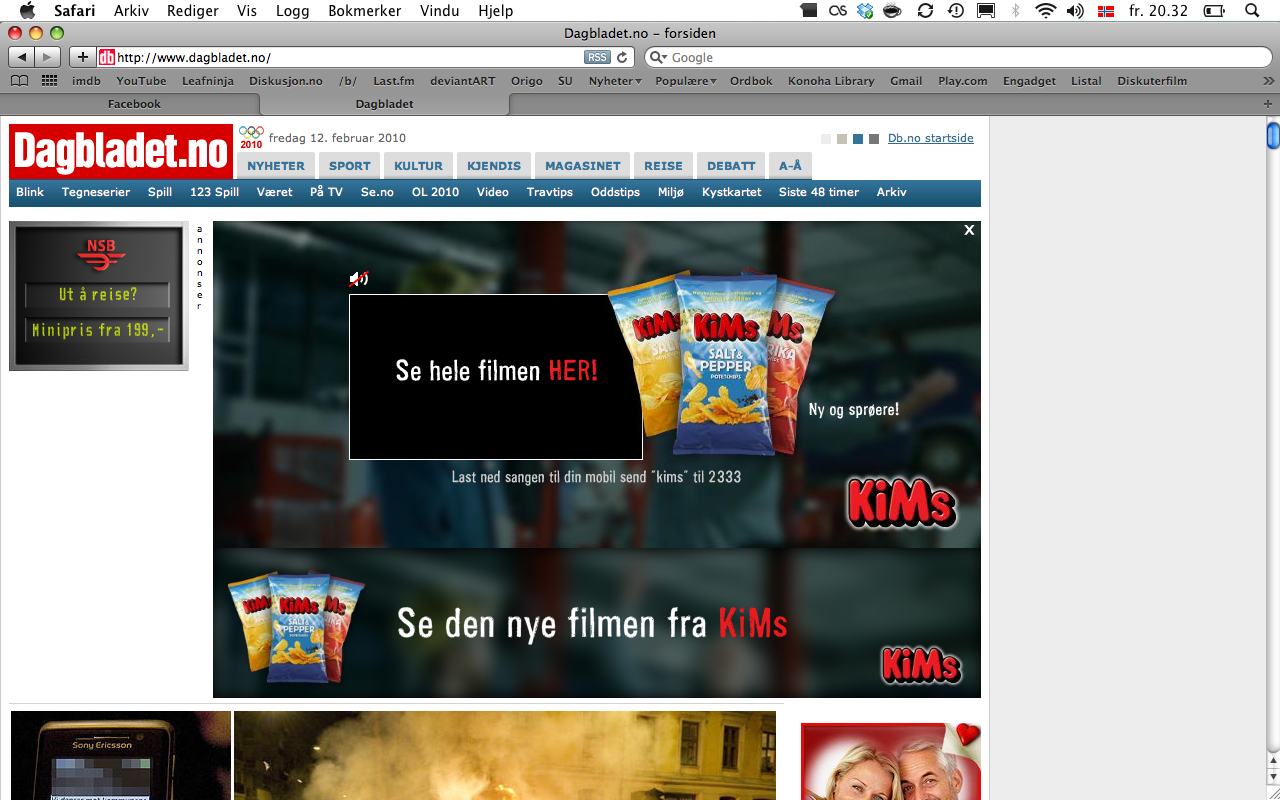The image size is (1280, 800).
Task: Open the A-Å index tab
Action: pos(790,166)
